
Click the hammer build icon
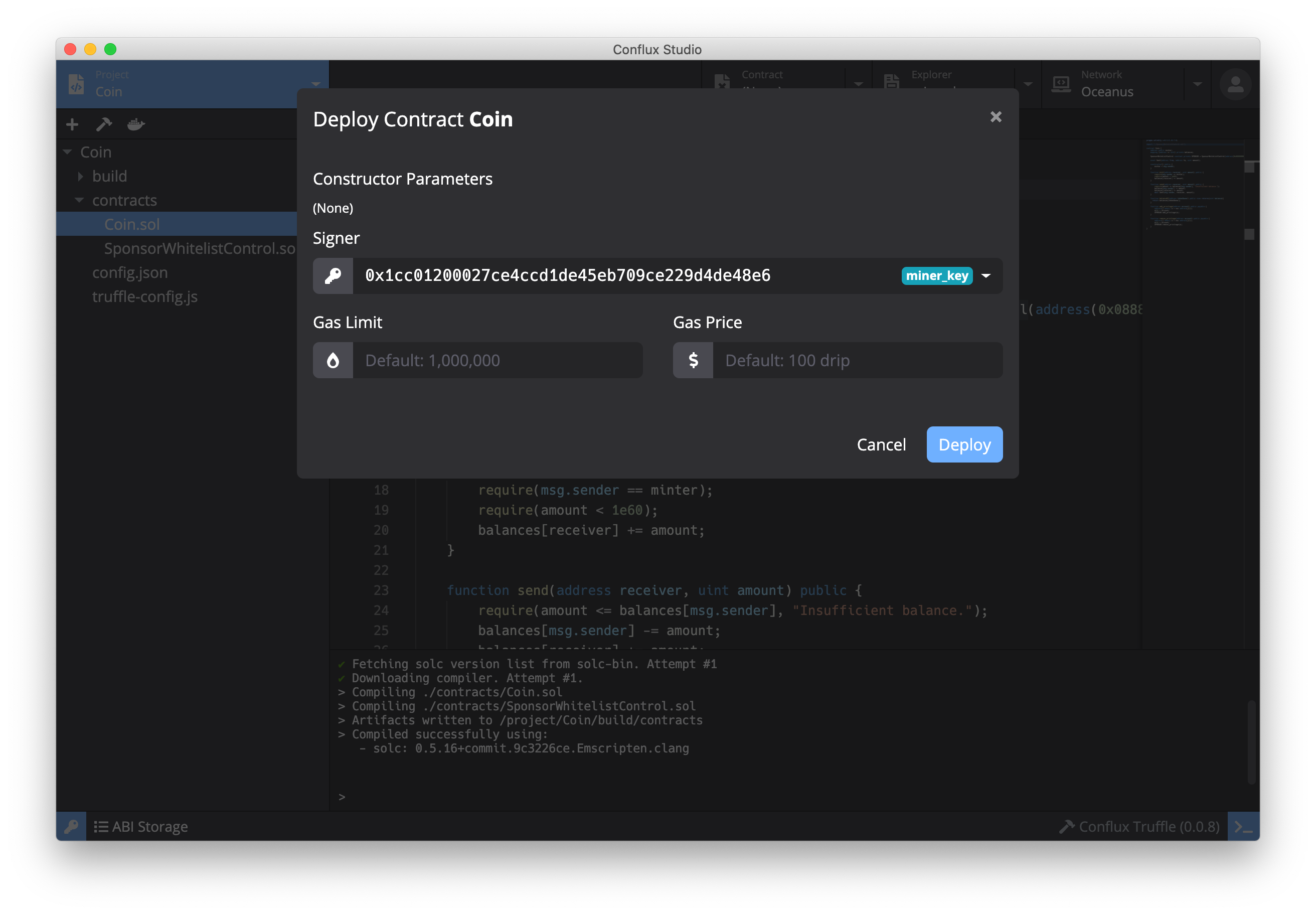click(104, 124)
